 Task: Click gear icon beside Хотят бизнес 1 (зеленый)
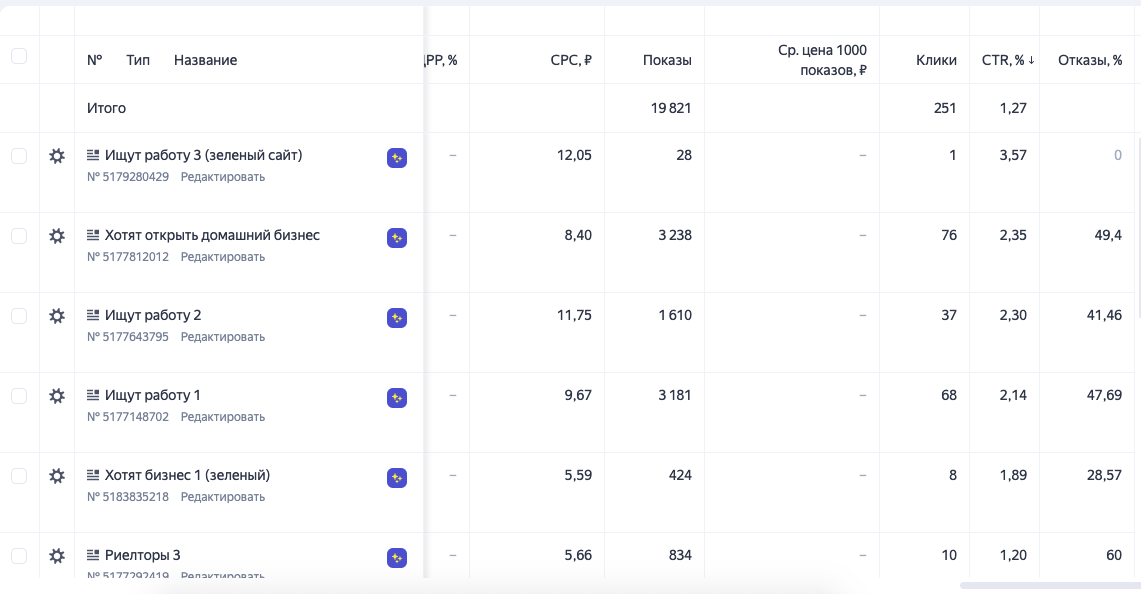click(57, 476)
